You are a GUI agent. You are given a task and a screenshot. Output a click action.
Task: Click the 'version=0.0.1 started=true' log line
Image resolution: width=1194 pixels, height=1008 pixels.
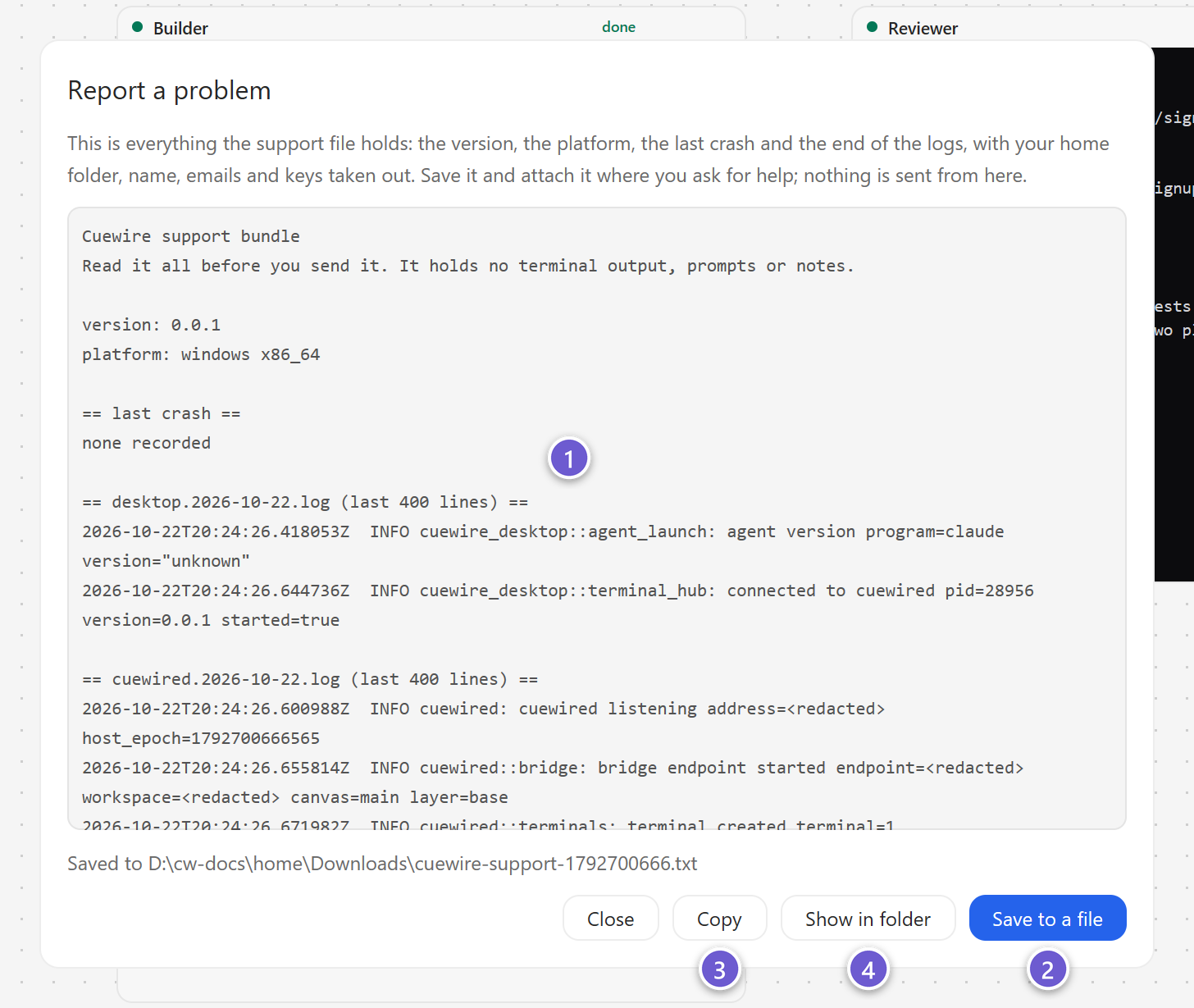pyautogui.click(x=211, y=620)
